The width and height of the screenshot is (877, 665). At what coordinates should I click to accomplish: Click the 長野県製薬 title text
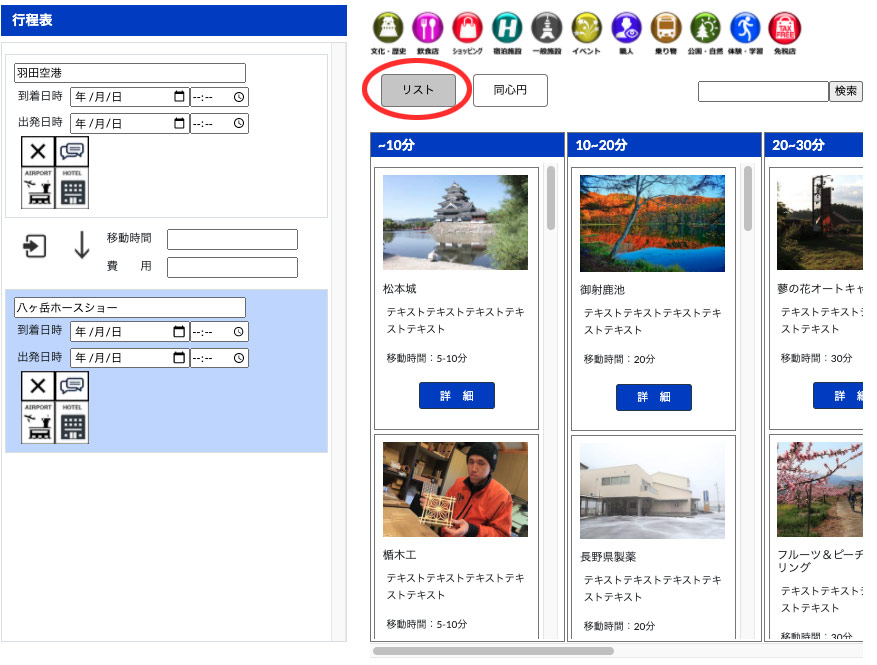pyautogui.click(x=608, y=556)
